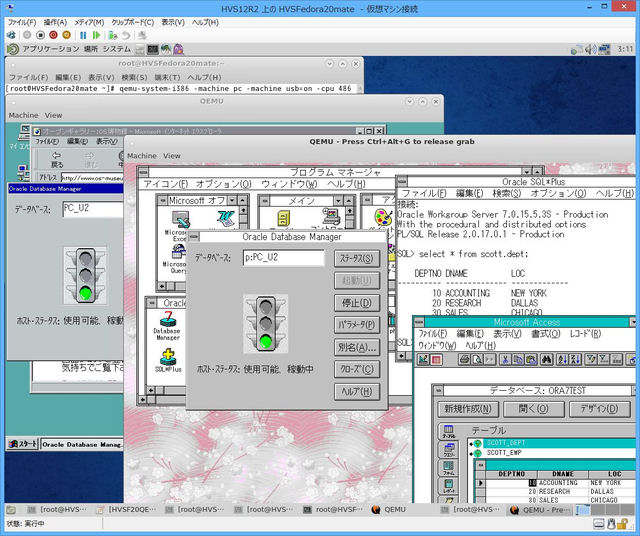640x536 pixels.
Task: Open the terminal launcher in the MATE panel
Action: (152, 49)
